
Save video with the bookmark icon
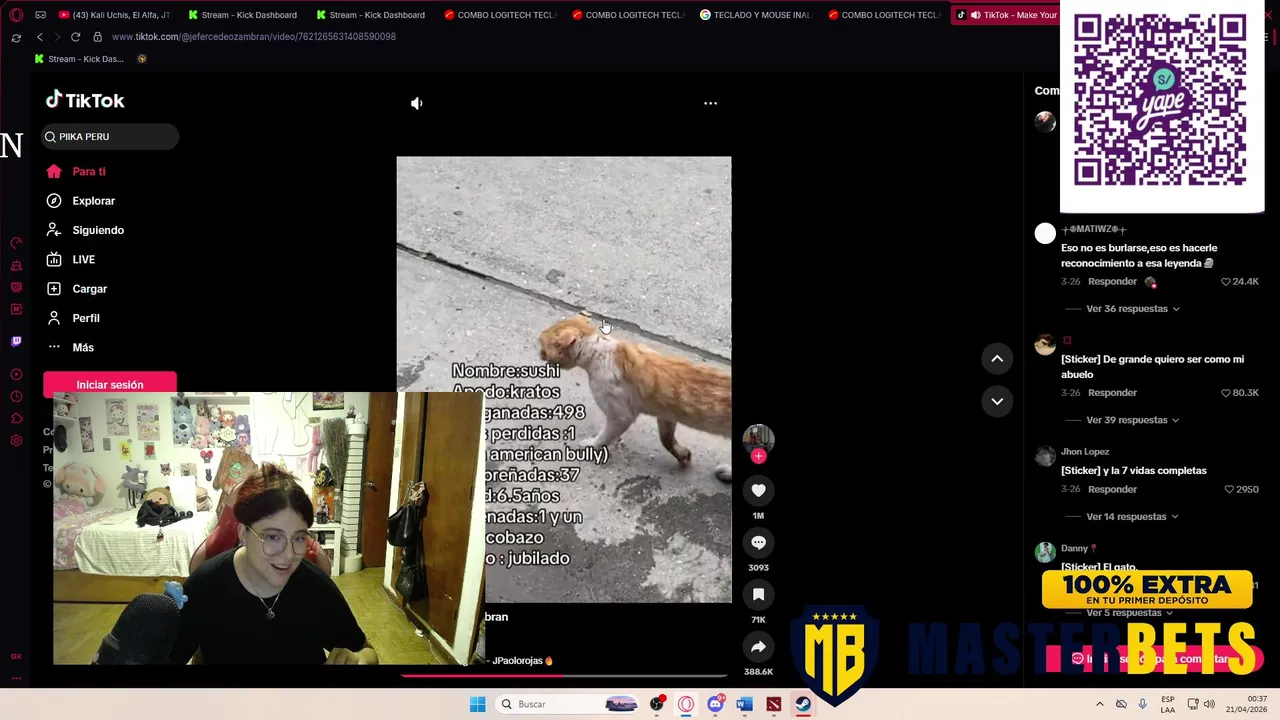click(x=758, y=594)
